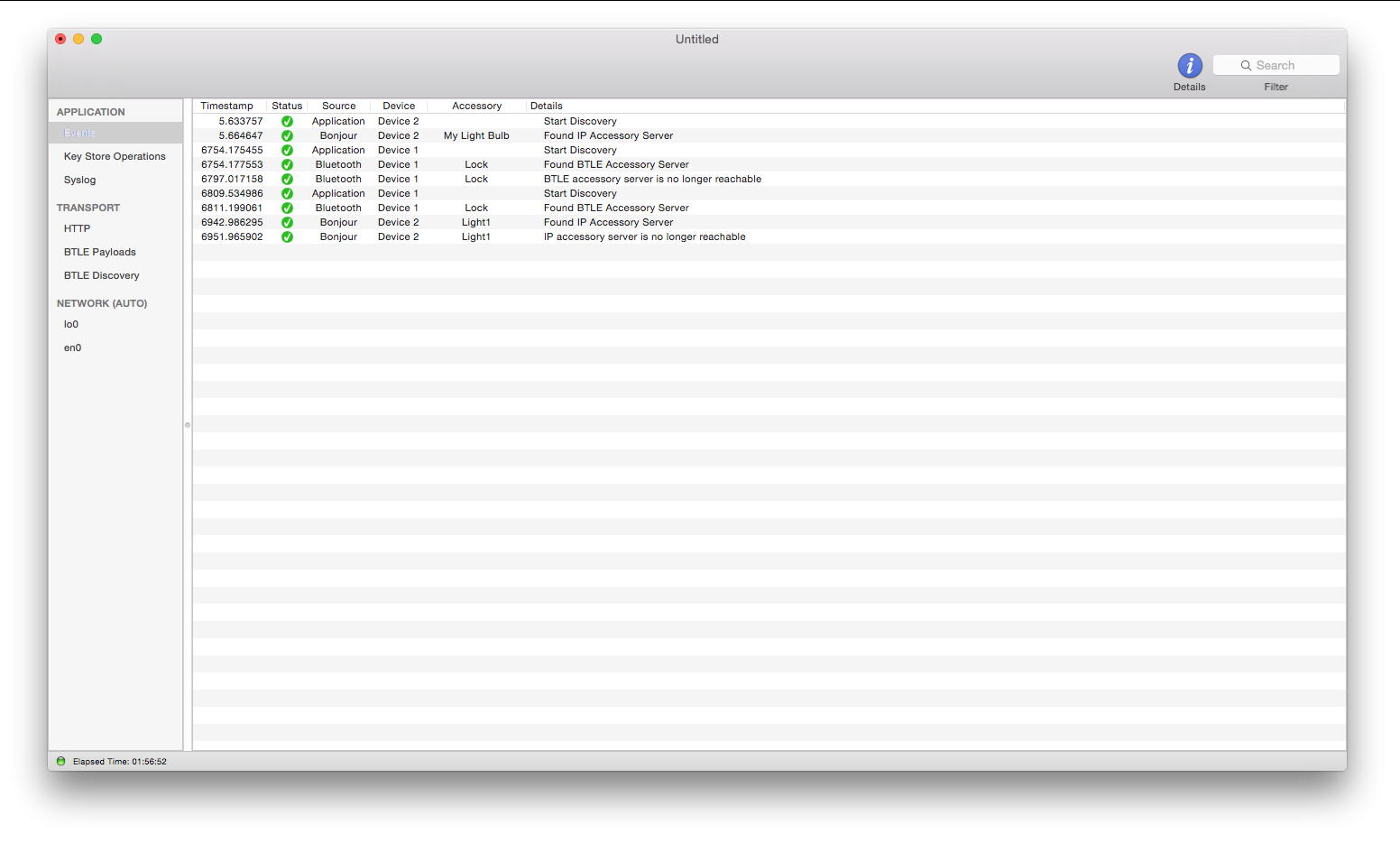The image size is (1400, 843).
Task: Click 'BTLE accessory server is no longer reachable'
Action: click(652, 179)
